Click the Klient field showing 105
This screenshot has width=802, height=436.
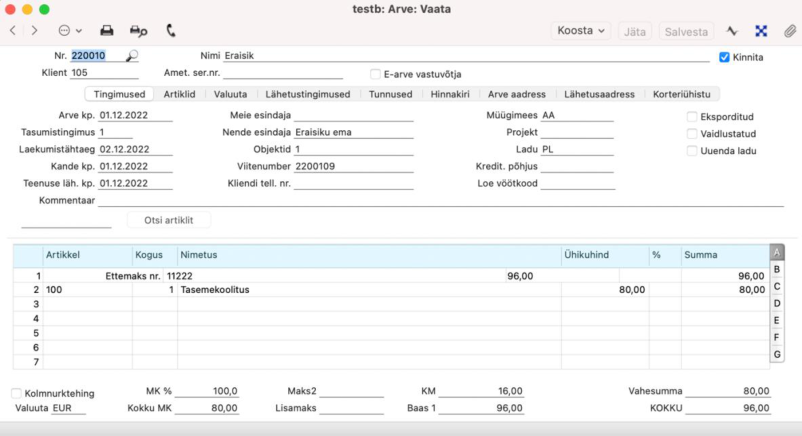[x=104, y=73]
